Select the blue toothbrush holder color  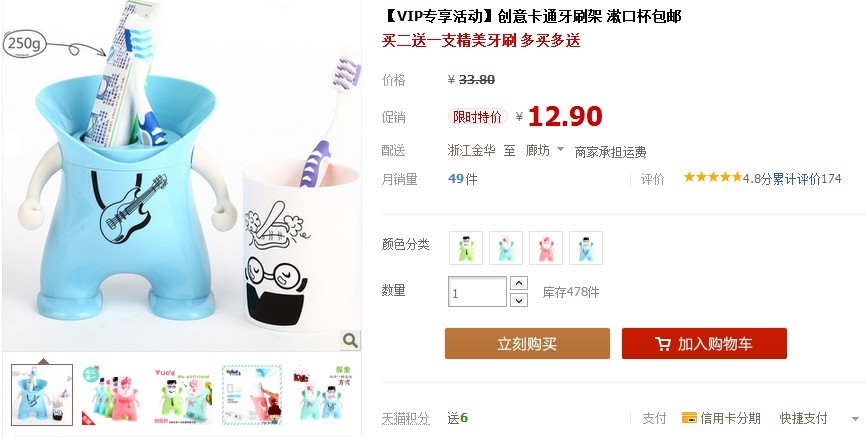pos(586,248)
